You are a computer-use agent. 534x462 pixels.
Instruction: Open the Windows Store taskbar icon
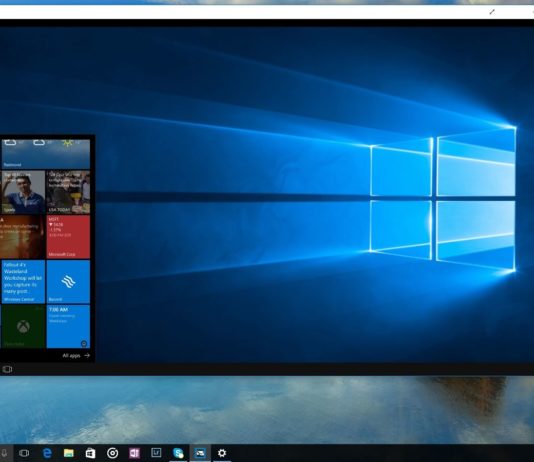click(x=91, y=453)
